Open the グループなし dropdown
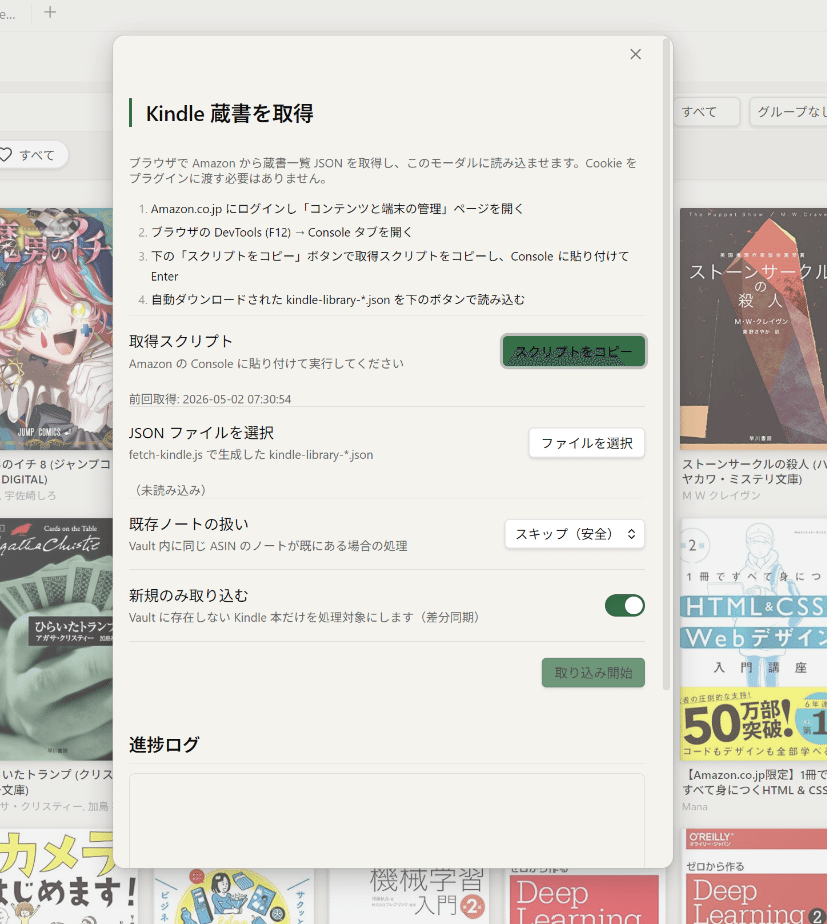 point(790,112)
